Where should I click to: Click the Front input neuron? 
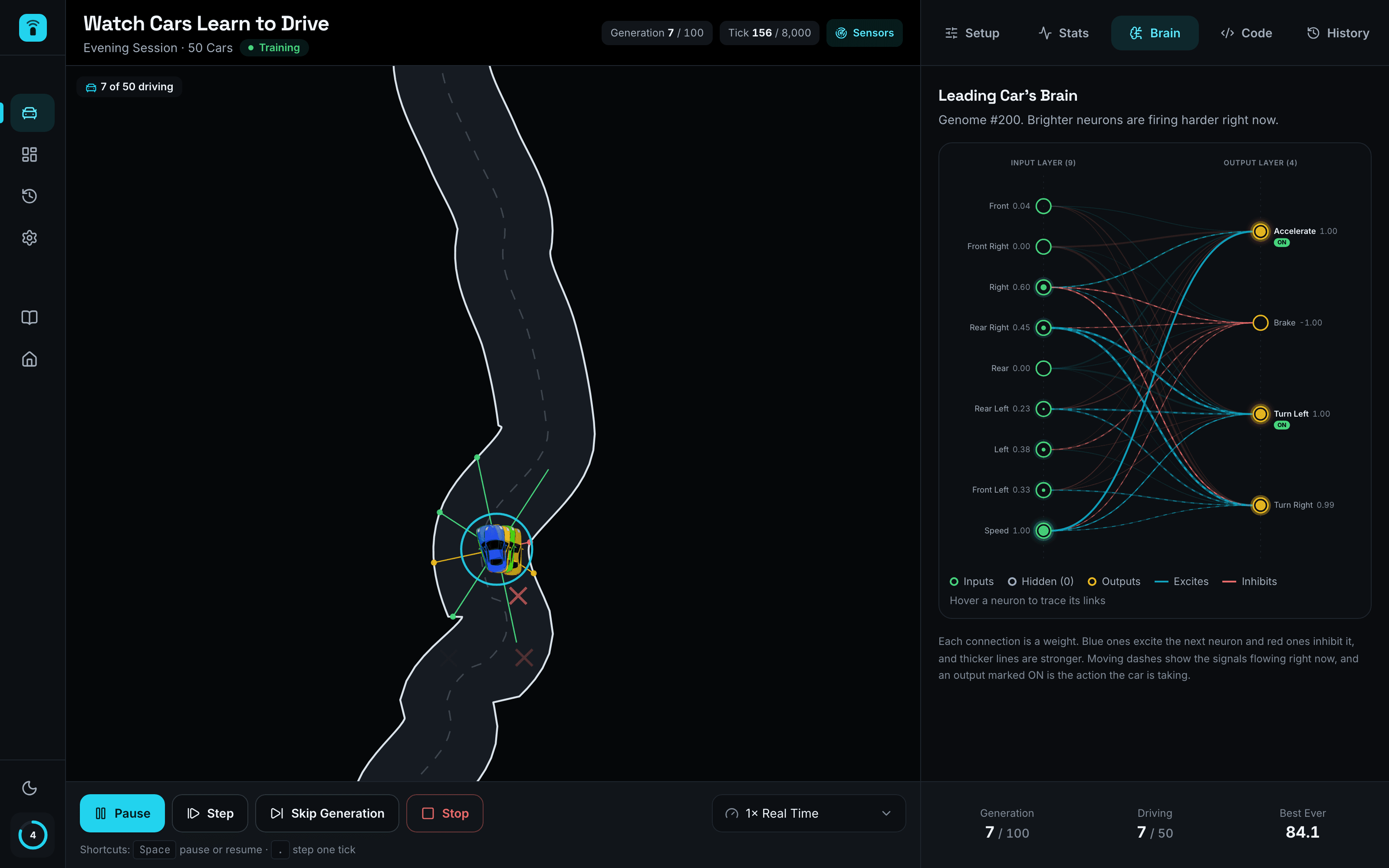click(x=1043, y=206)
